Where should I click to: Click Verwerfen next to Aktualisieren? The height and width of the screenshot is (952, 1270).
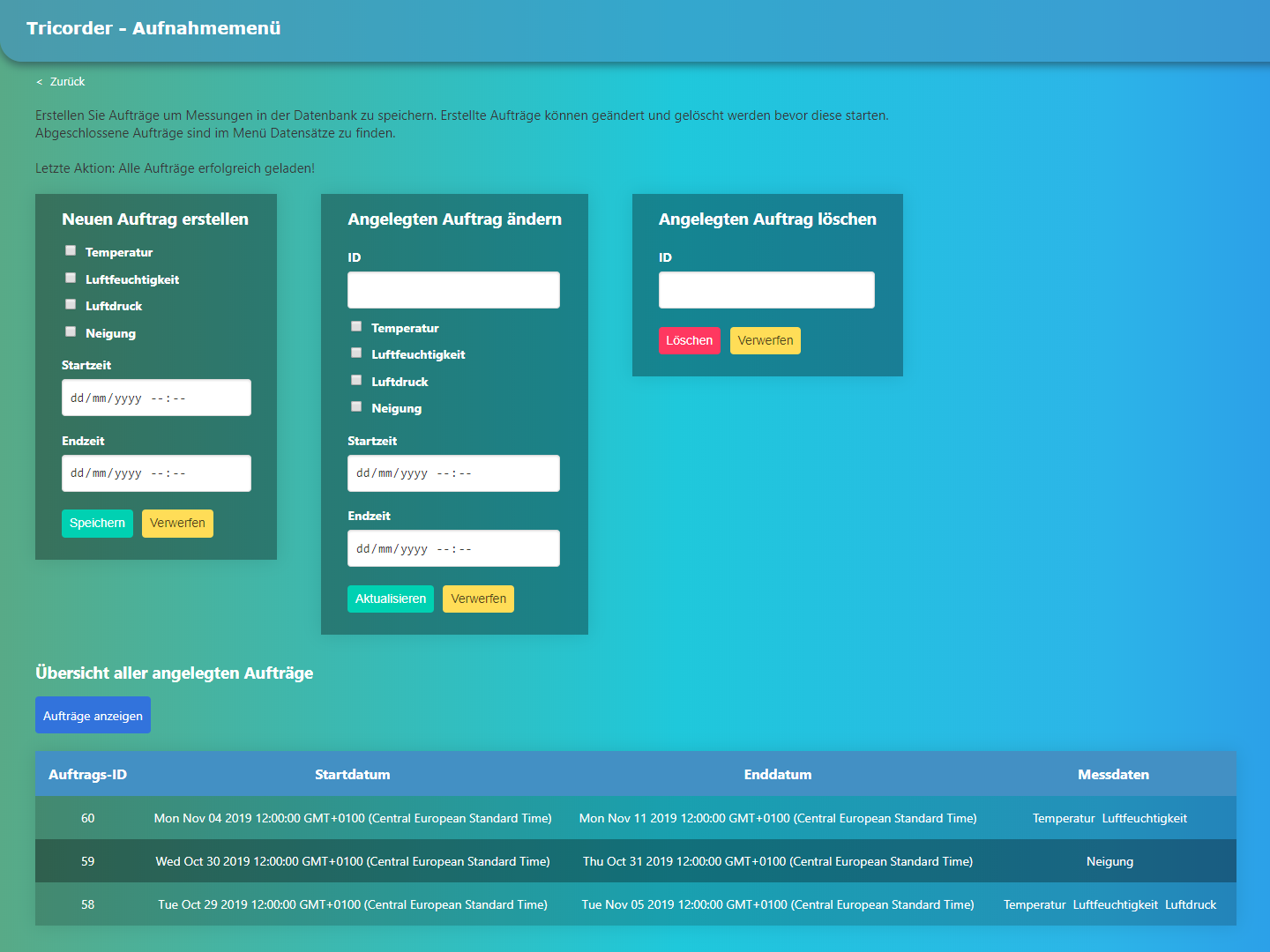coord(478,599)
